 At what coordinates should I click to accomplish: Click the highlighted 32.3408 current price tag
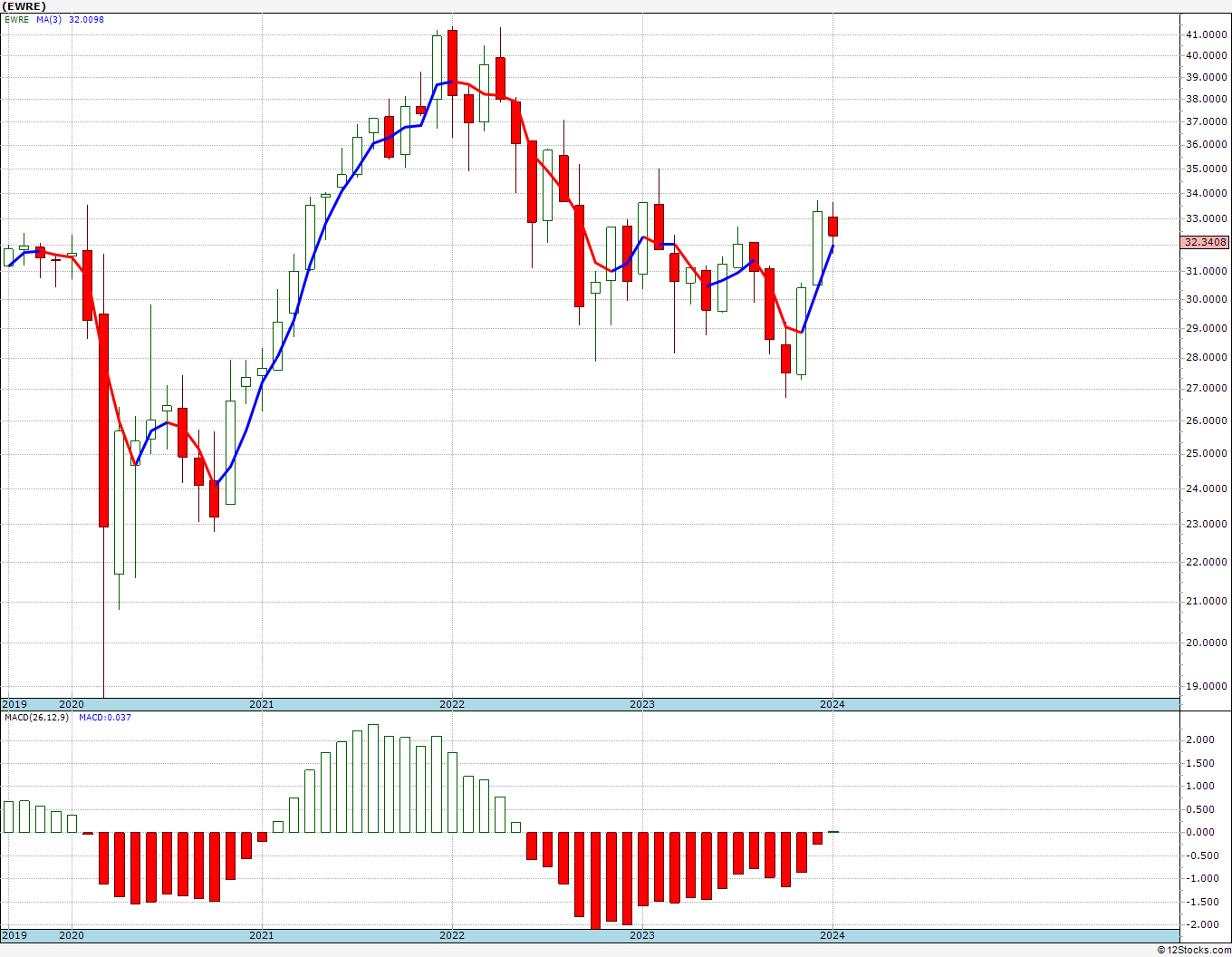(1206, 242)
